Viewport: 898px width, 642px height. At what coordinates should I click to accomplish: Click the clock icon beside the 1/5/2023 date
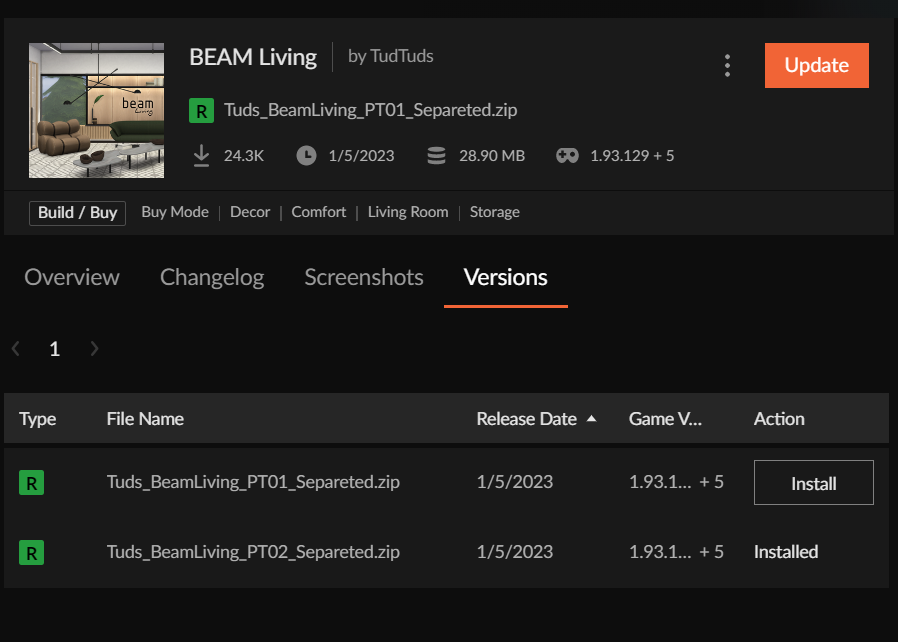point(306,156)
